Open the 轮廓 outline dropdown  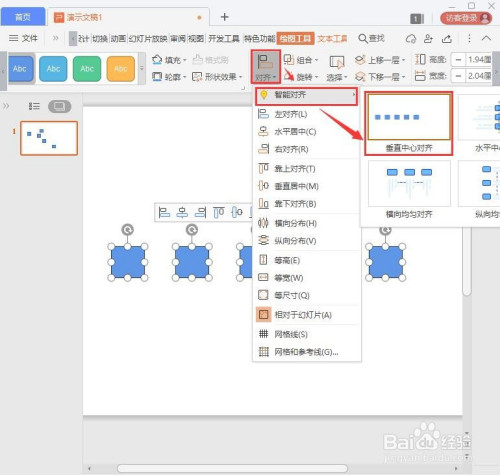169,77
